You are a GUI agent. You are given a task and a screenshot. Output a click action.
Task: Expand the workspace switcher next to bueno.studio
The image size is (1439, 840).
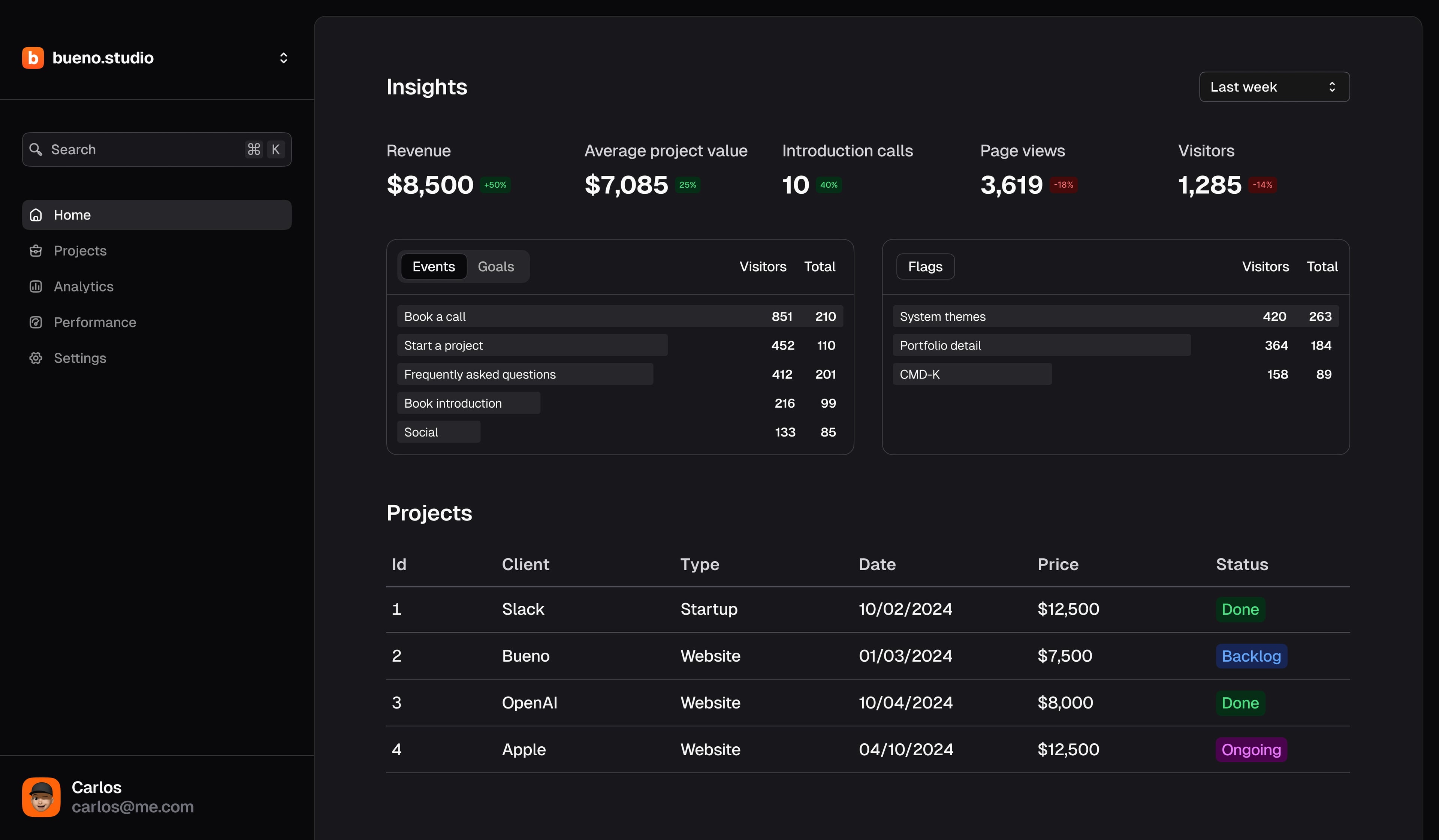click(x=284, y=58)
